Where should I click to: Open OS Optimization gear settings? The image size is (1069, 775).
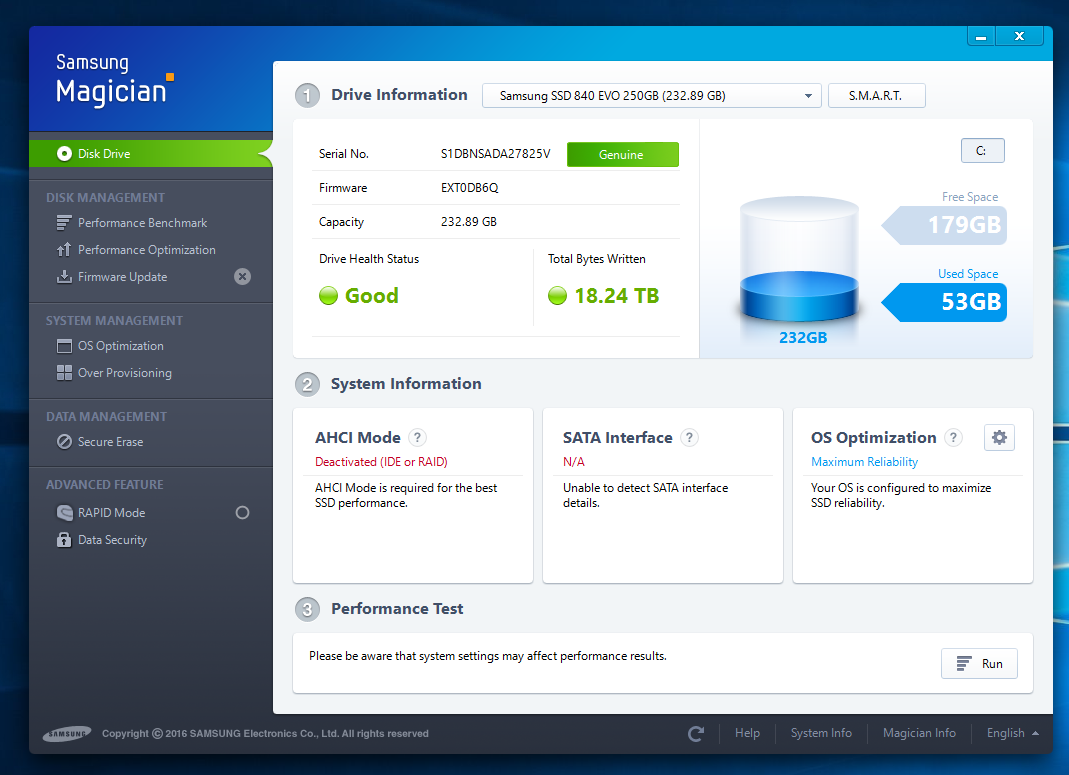pyautogui.click(x=999, y=438)
